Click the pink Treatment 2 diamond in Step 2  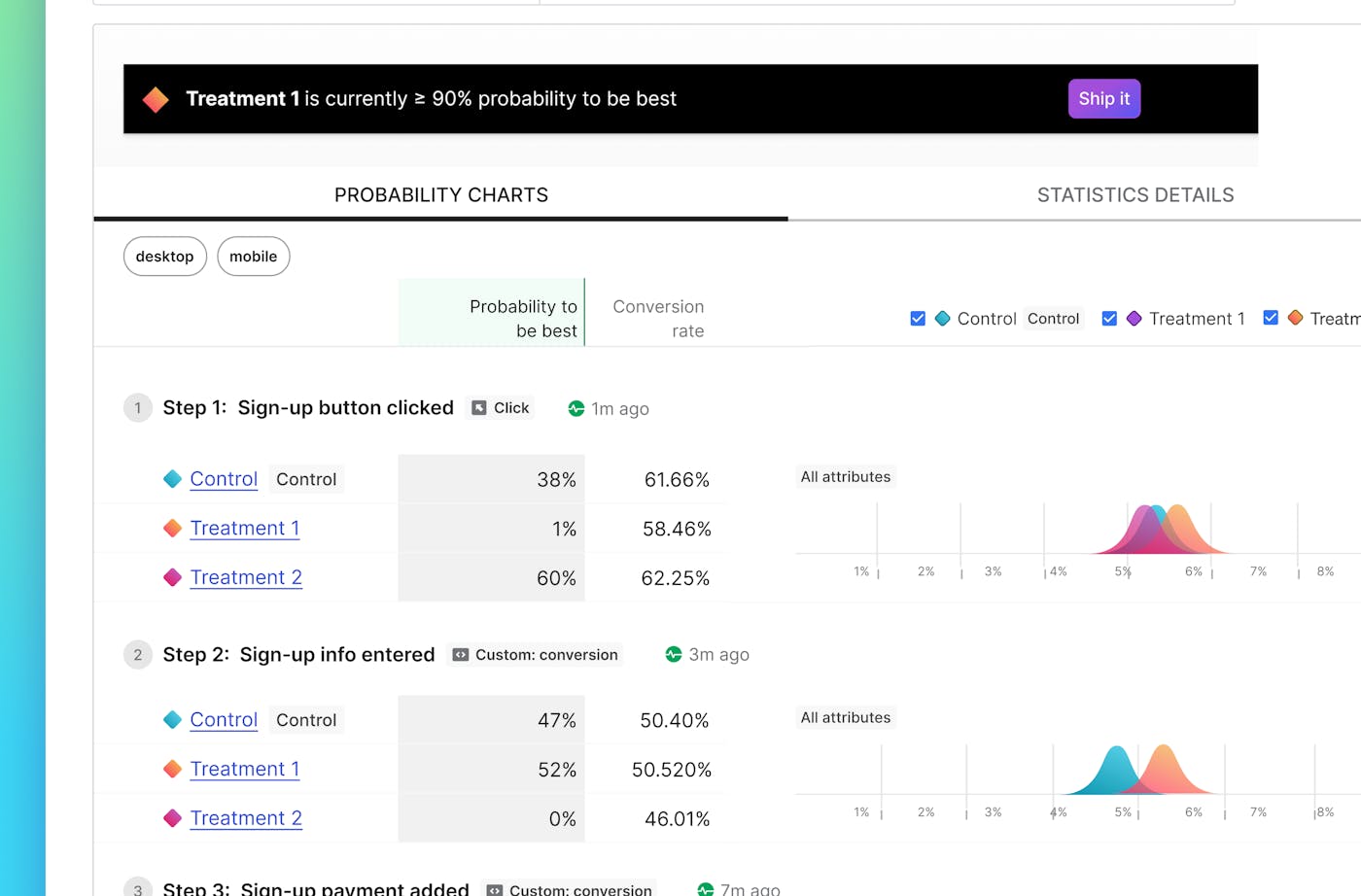(173, 818)
